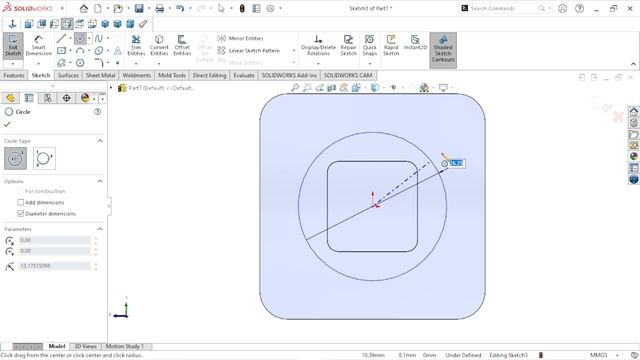This screenshot has height=360, width=640.
Task: Click the New document icon
Action: pos(98,8)
